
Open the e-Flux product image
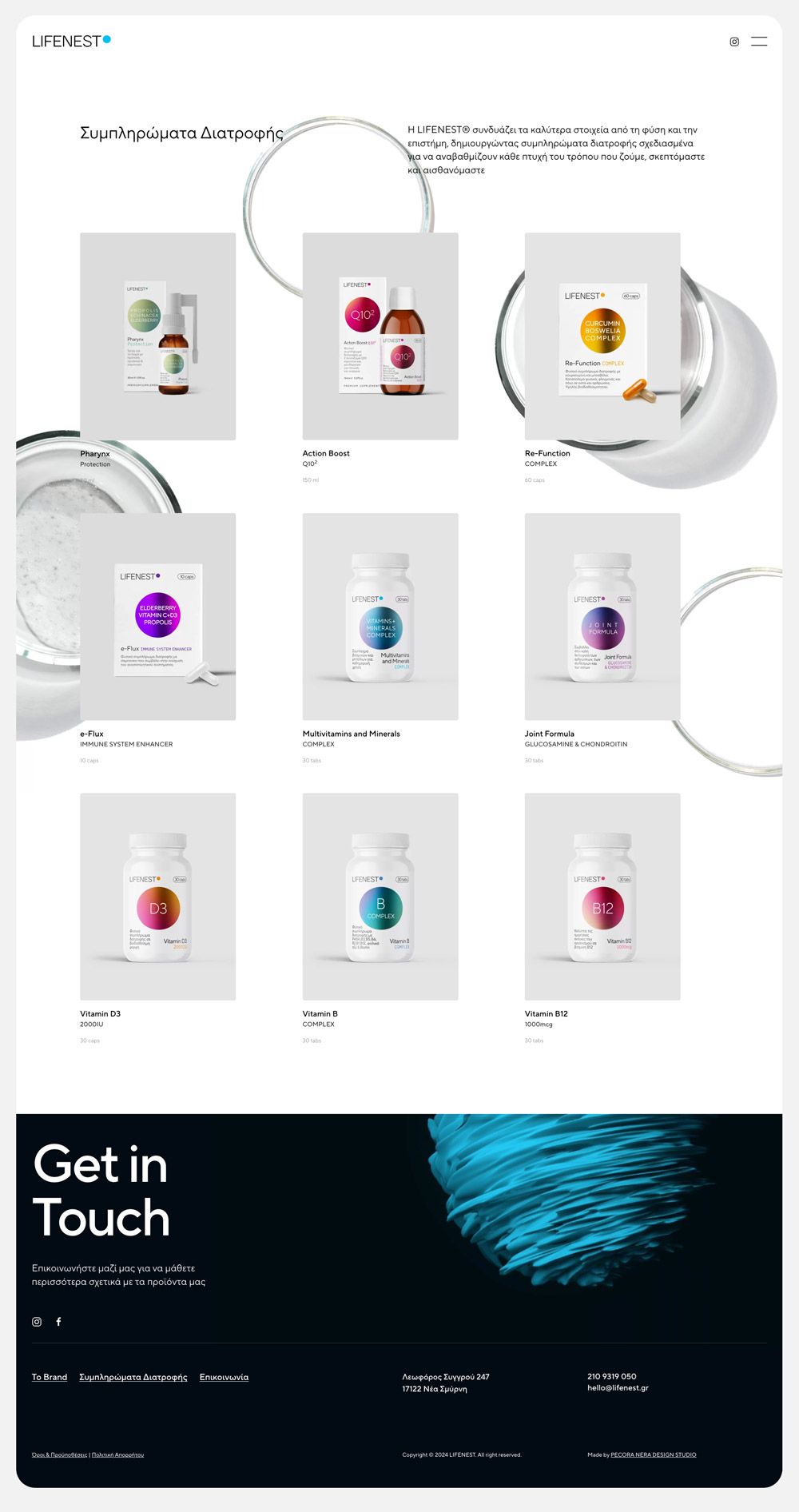[x=158, y=617]
